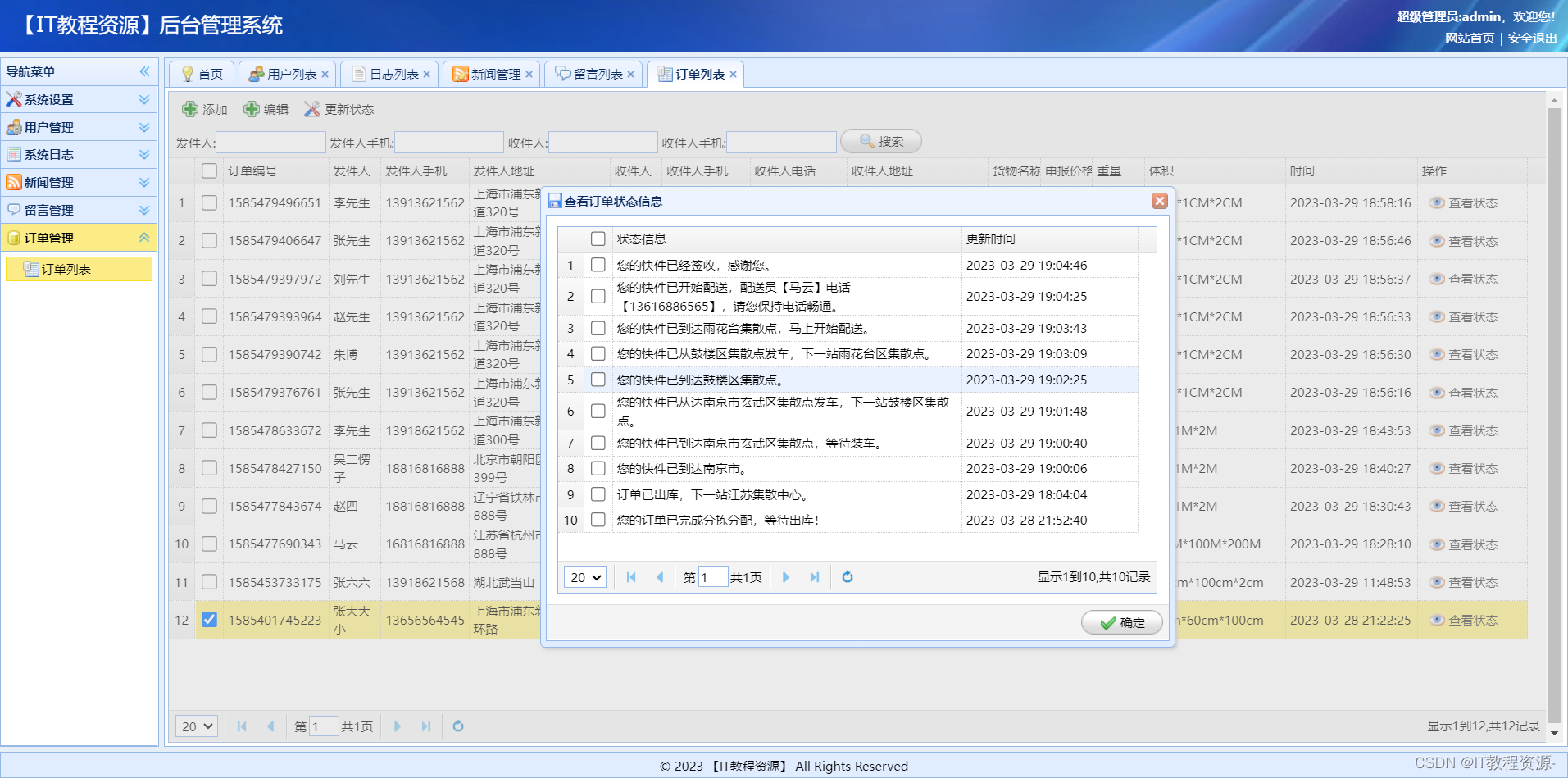Check status row 等待出库
The height and width of the screenshot is (778, 1568).
tap(598, 520)
